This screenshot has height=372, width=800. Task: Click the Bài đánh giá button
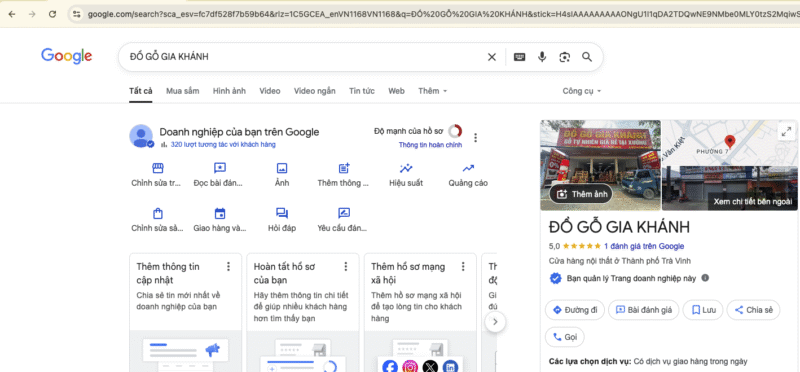643,310
